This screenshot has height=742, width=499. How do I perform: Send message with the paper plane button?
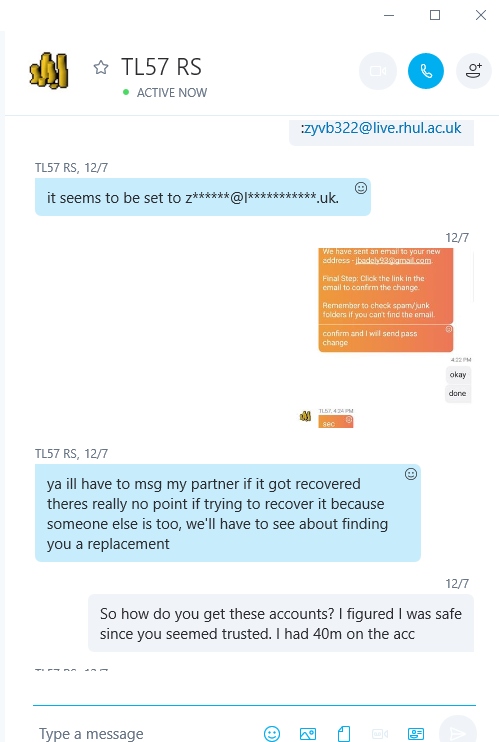pyautogui.click(x=457, y=733)
